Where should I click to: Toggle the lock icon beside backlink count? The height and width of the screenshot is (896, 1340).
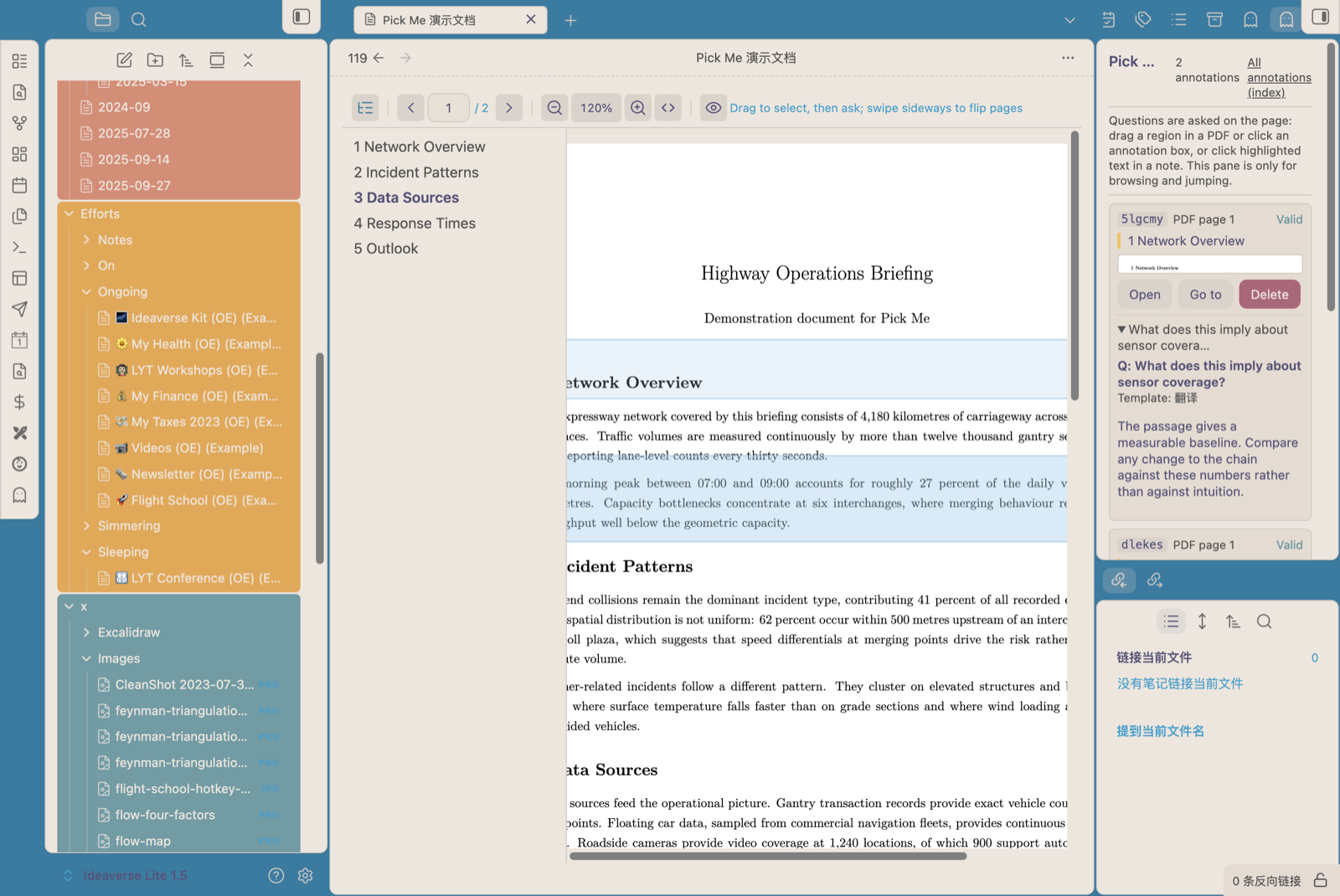point(1321,880)
